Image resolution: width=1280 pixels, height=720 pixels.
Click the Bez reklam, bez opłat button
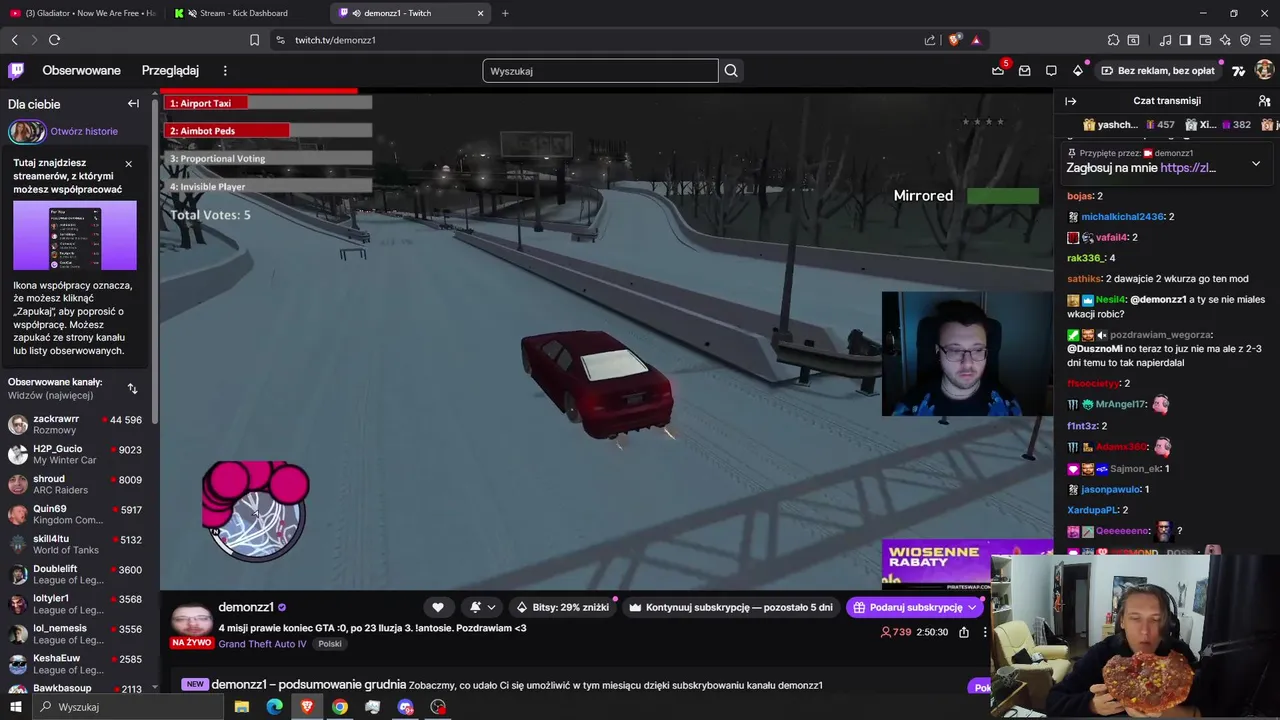coord(1157,71)
